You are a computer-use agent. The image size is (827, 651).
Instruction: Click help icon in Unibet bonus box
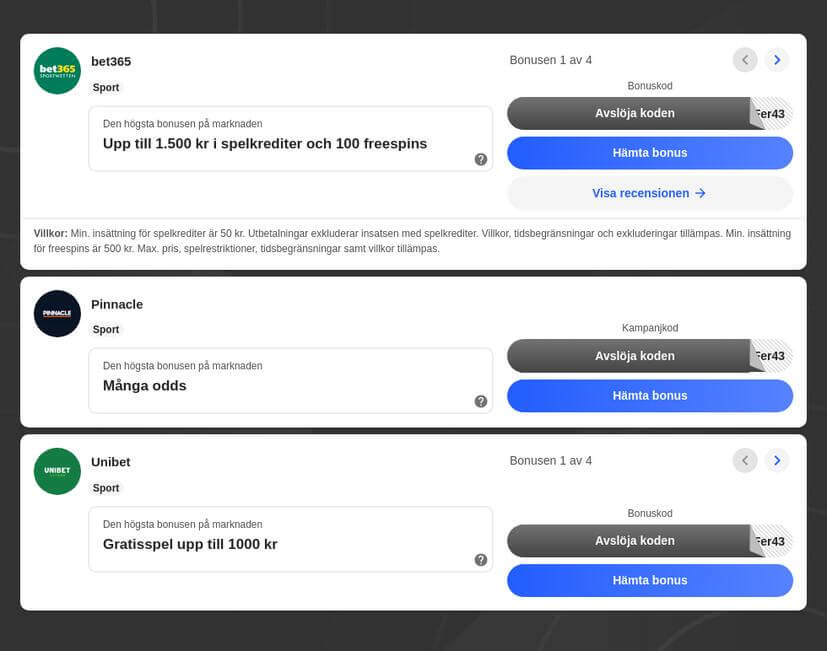[481, 560]
